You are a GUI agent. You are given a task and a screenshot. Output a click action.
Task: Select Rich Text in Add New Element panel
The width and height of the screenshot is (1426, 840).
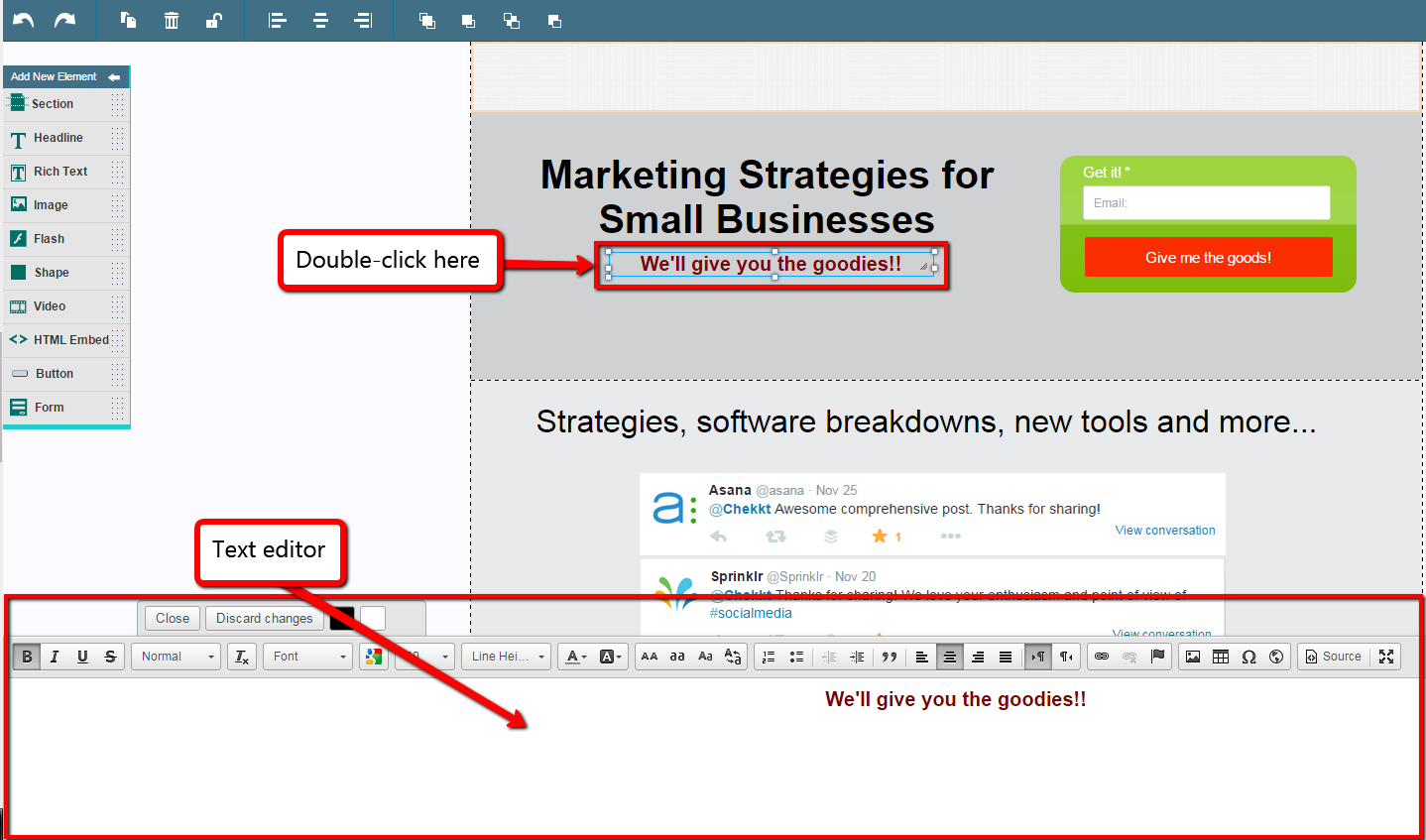click(60, 172)
